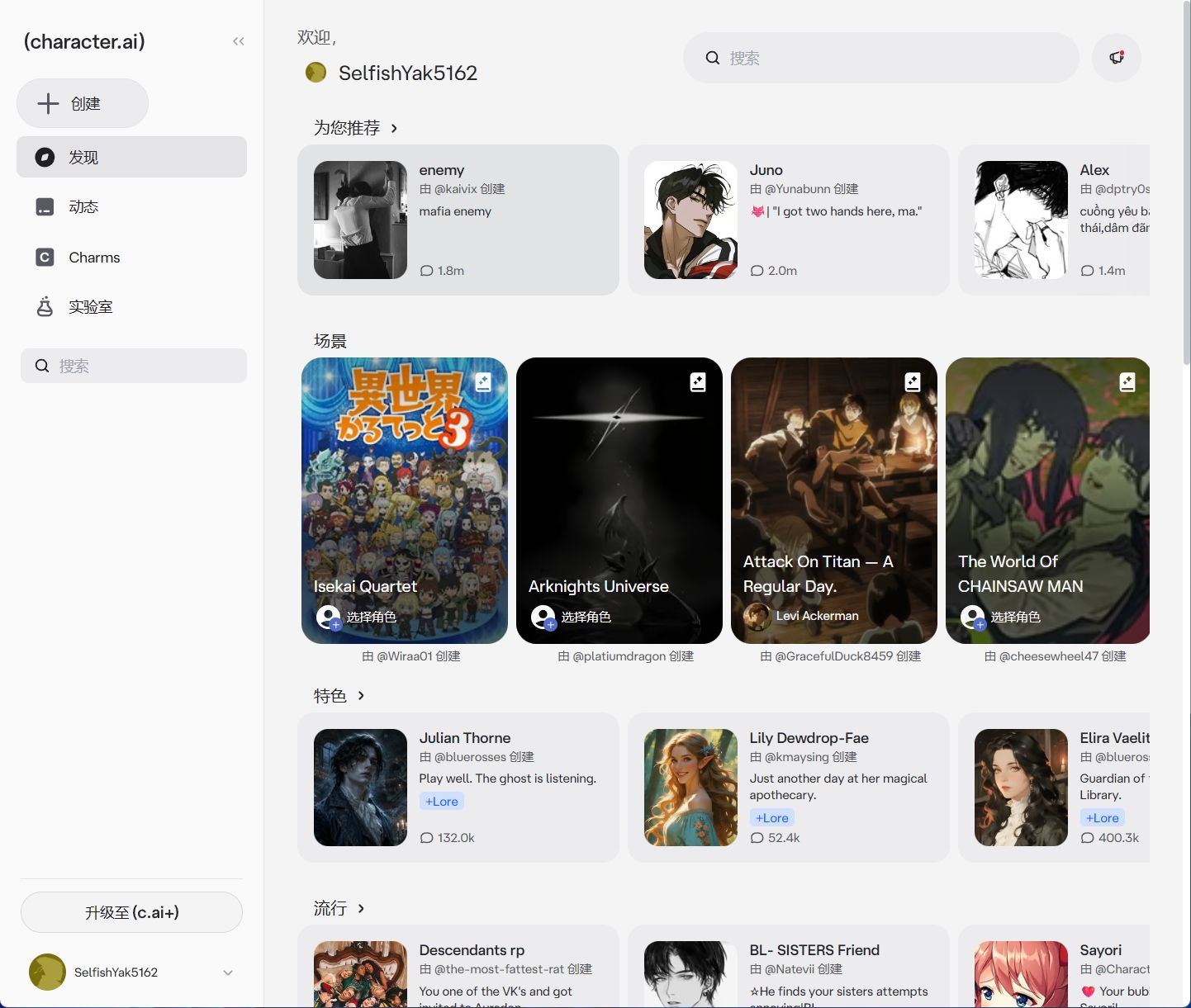Click the magnifier icon in the top search bar
Screen dimensions: 1191x1008
(x=712, y=58)
